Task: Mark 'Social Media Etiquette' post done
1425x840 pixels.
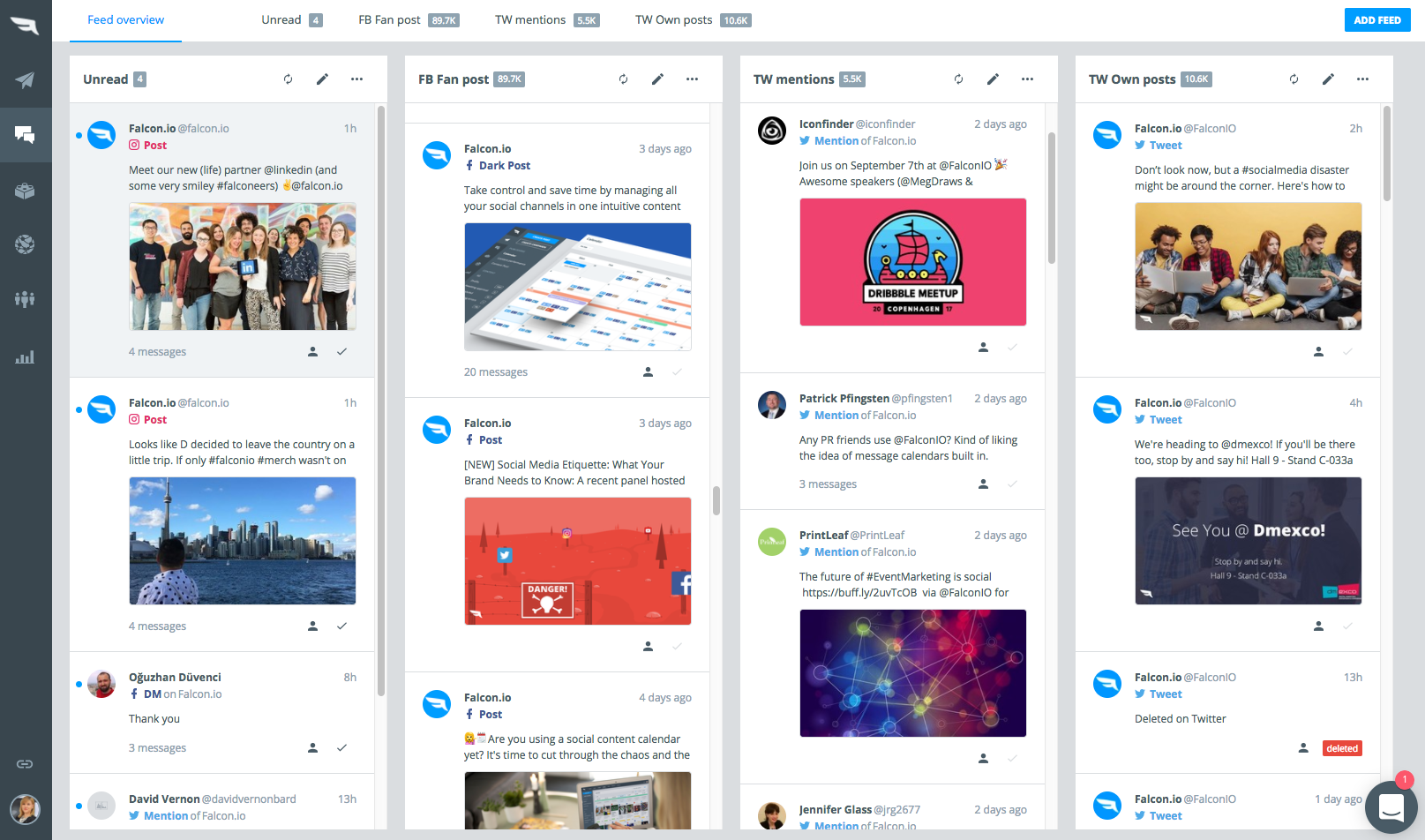Action: click(677, 646)
